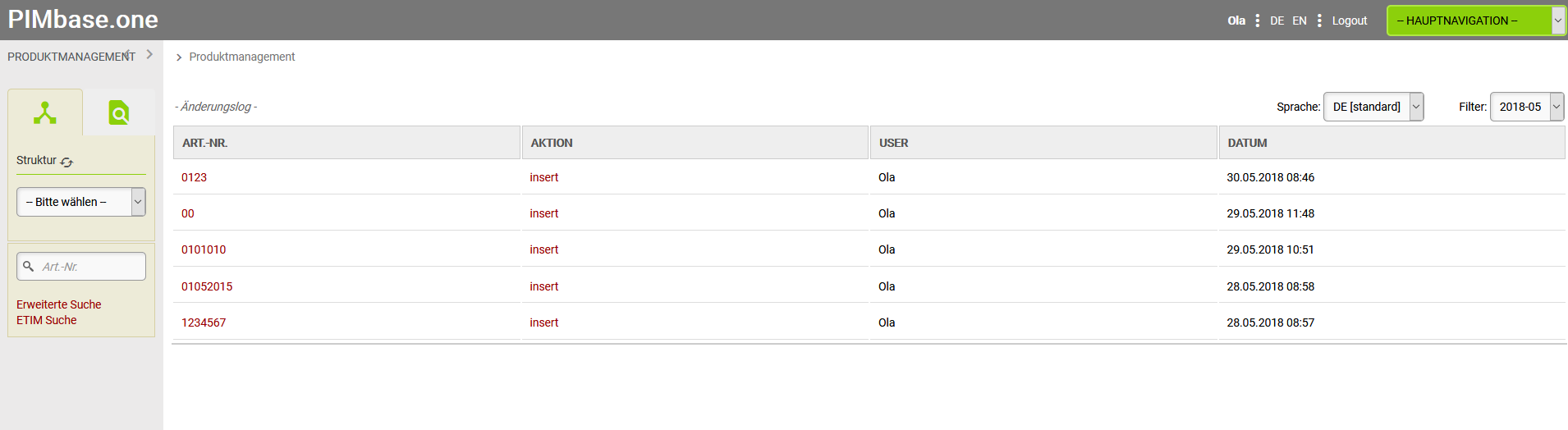Expand the Bitte wählen structure dropdown
This screenshot has width=1568, height=430.
pyautogui.click(x=80, y=202)
